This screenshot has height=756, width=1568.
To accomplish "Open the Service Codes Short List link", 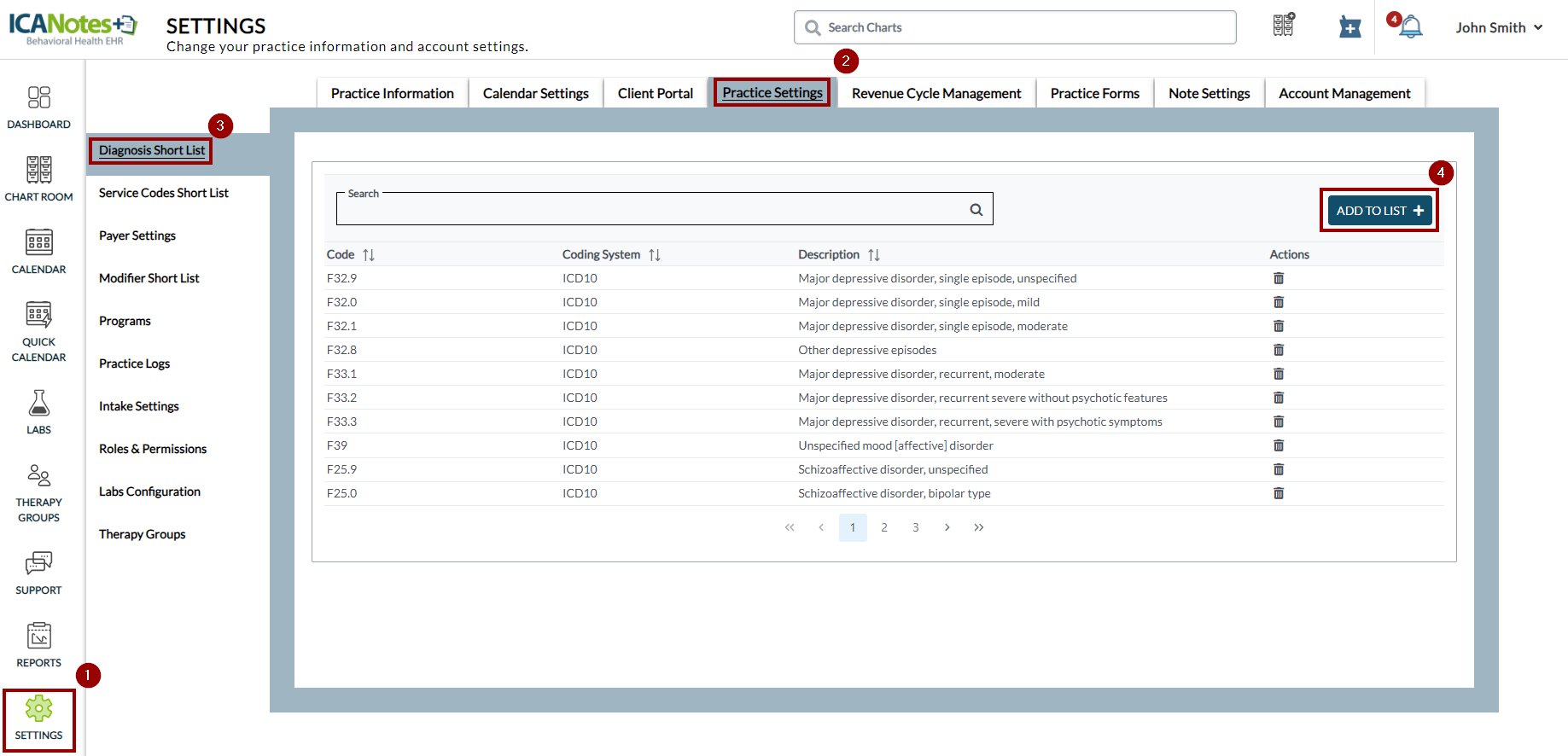I will coord(164,193).
